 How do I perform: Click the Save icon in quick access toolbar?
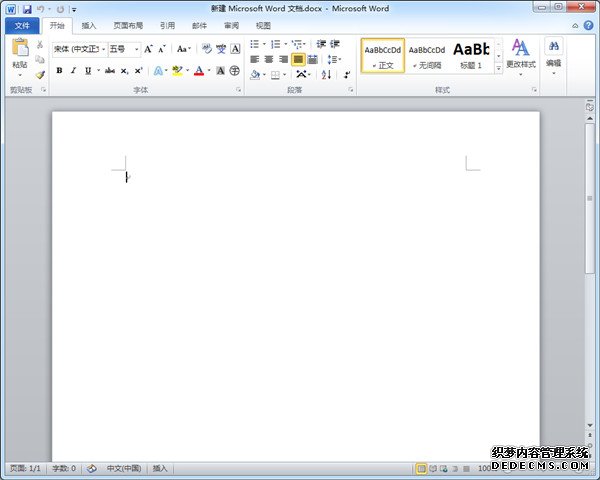click(27, 9)
